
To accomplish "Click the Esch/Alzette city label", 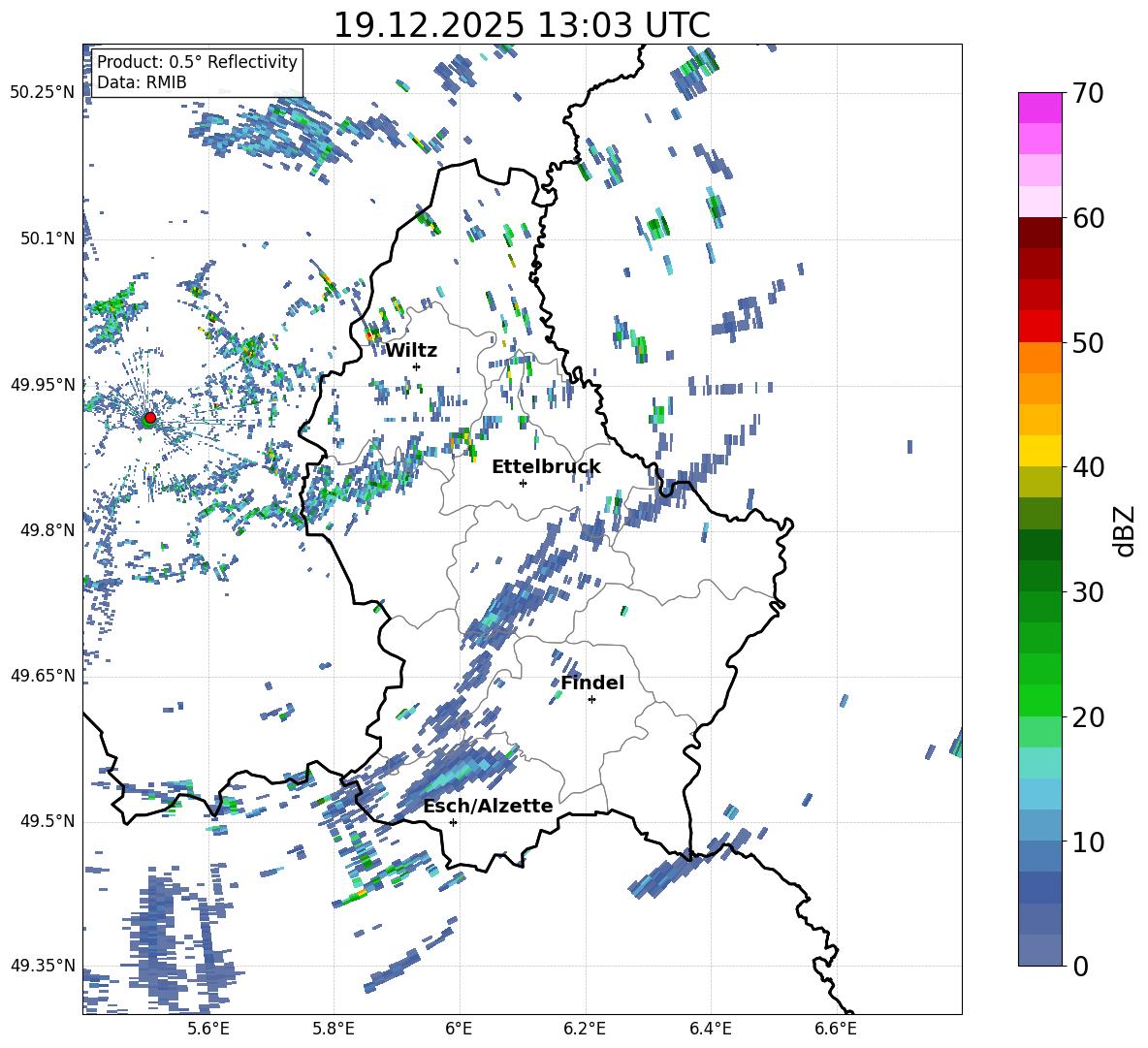I will 487,806.
